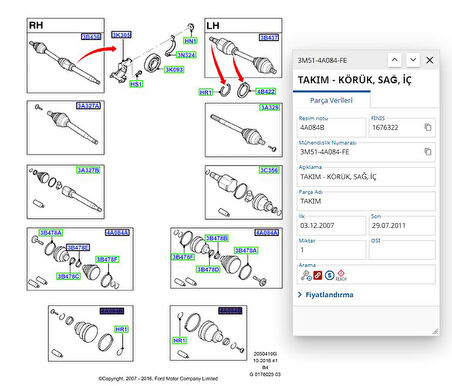The height and width of the screenshot is (386, 452).
Task: Copy the Mühendislik Numarası value
Action: coord(428,152)
